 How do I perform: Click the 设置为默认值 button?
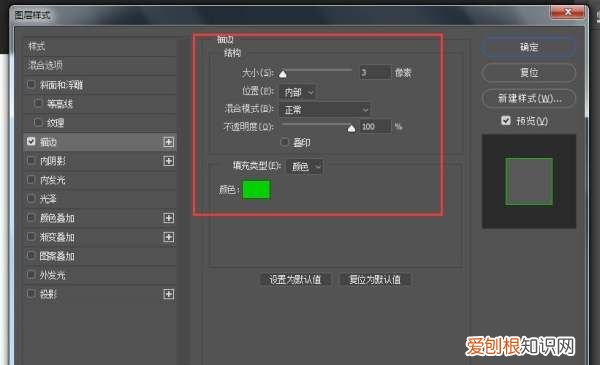(295, 280)
